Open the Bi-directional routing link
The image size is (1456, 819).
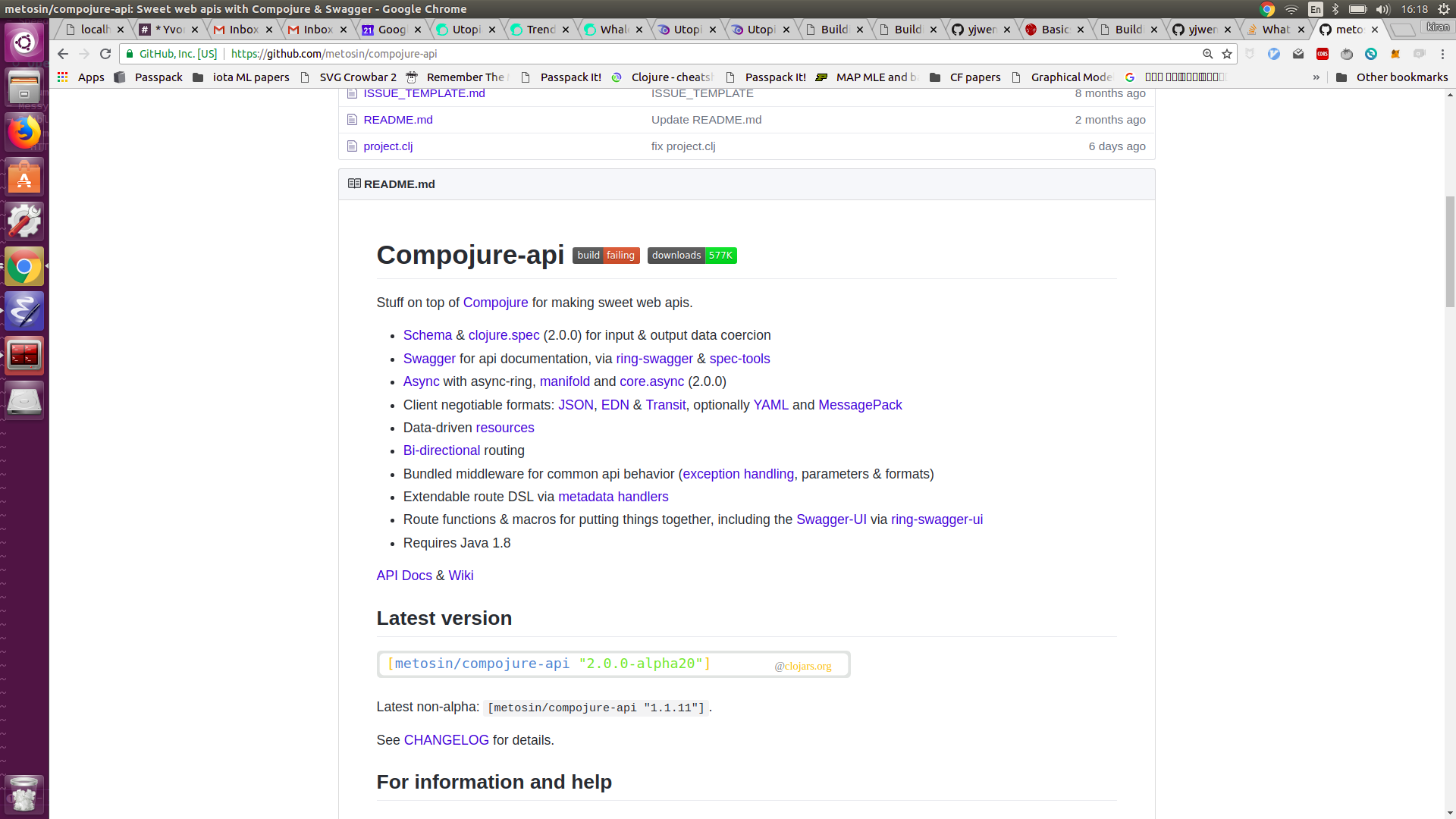tap(441, 450)
